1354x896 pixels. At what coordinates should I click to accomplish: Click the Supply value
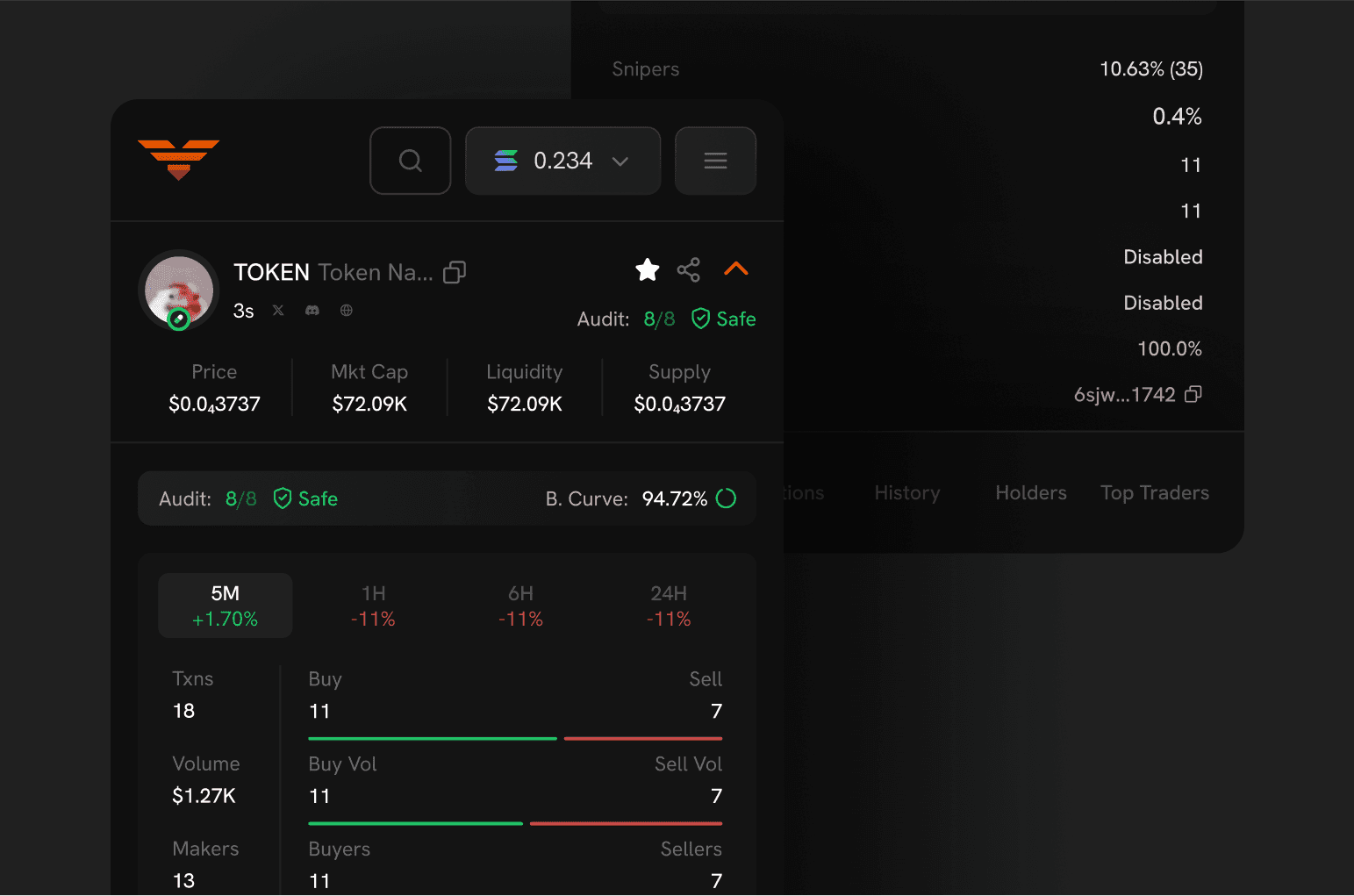click(x=680, y=404)
